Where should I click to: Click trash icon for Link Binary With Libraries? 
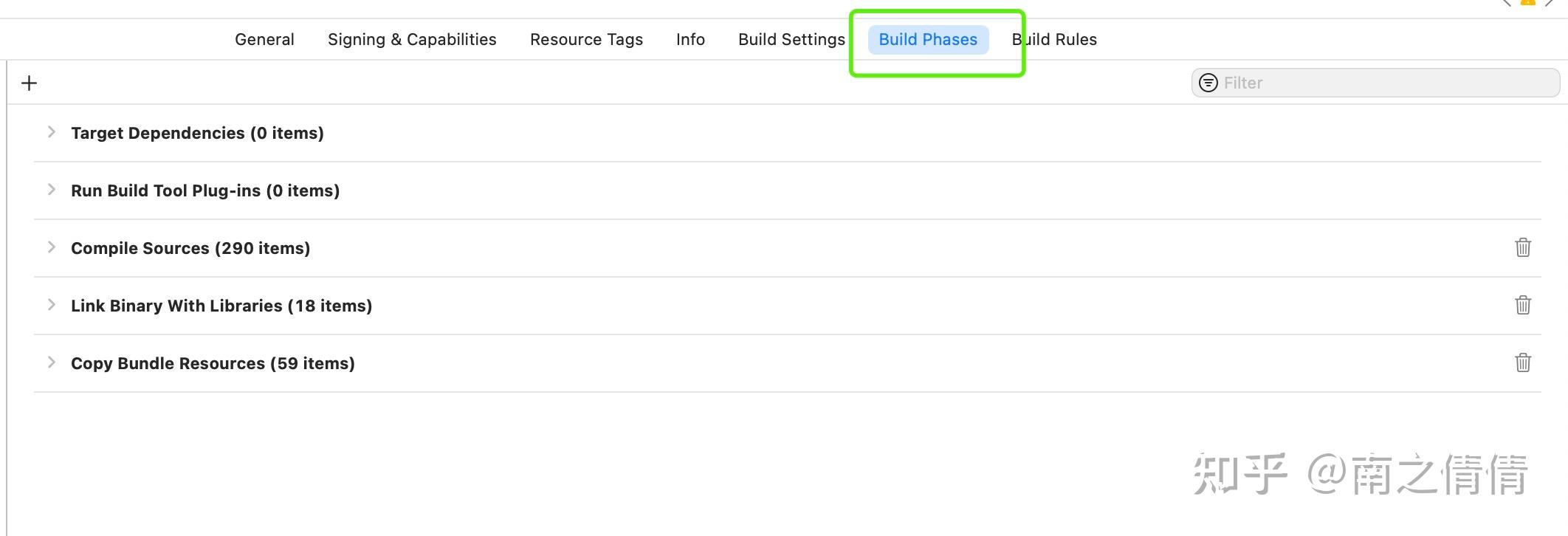1522,305
